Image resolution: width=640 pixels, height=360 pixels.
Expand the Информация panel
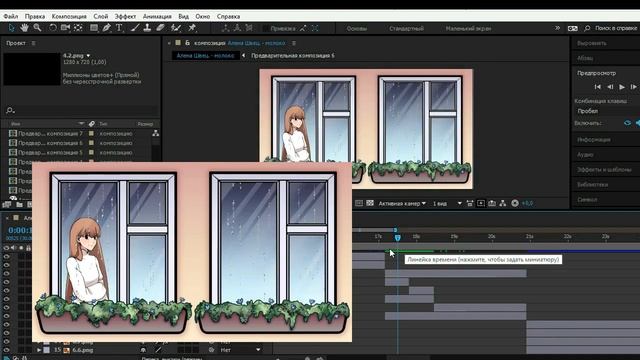594,140
